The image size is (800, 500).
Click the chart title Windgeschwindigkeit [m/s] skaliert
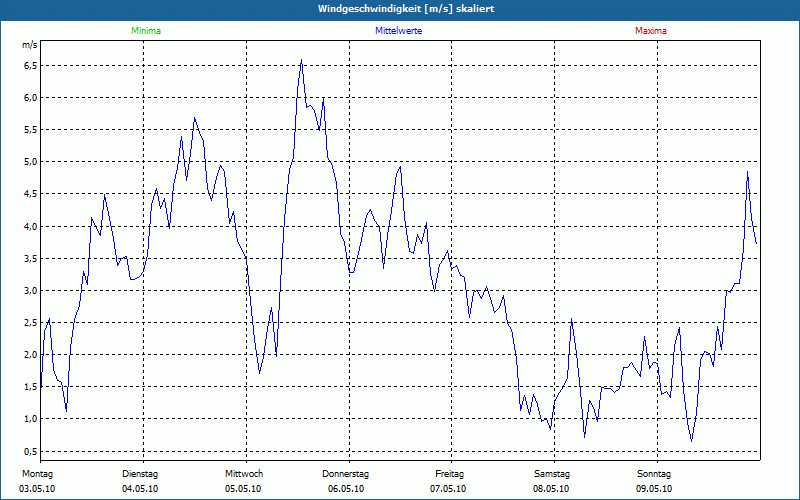406,9
